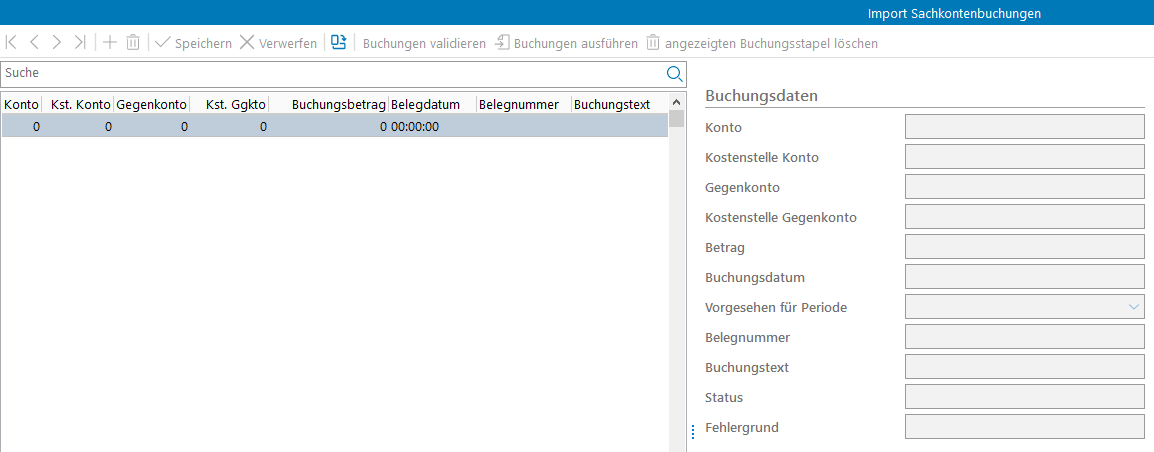This screenshot has height=452, width=1154.
Task: Sort by Buchungsbetrag column header
Action: pyautogui.click(x=338, y=104)
